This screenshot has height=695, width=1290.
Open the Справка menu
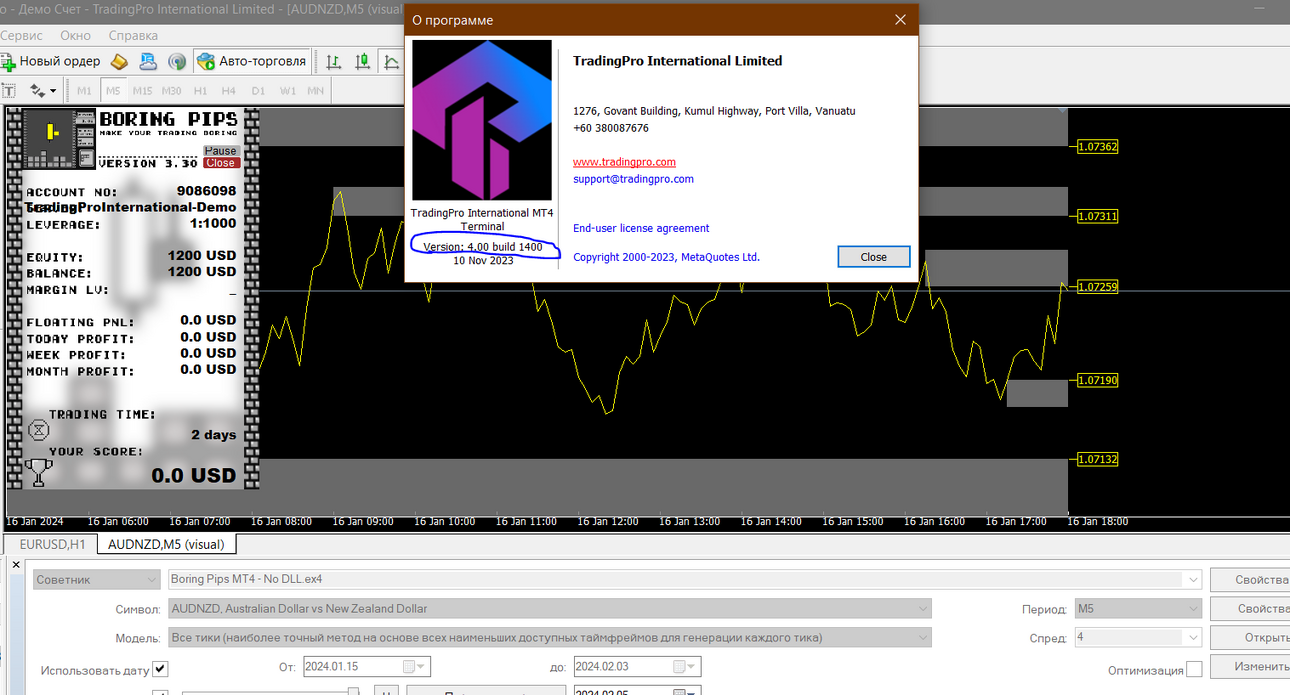(133, 35)
